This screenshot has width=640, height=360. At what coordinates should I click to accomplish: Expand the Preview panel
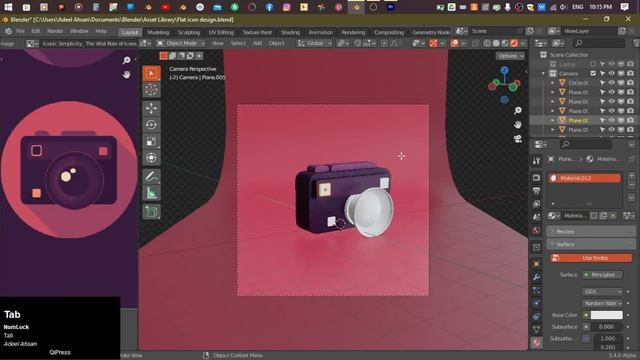(591, 231)
